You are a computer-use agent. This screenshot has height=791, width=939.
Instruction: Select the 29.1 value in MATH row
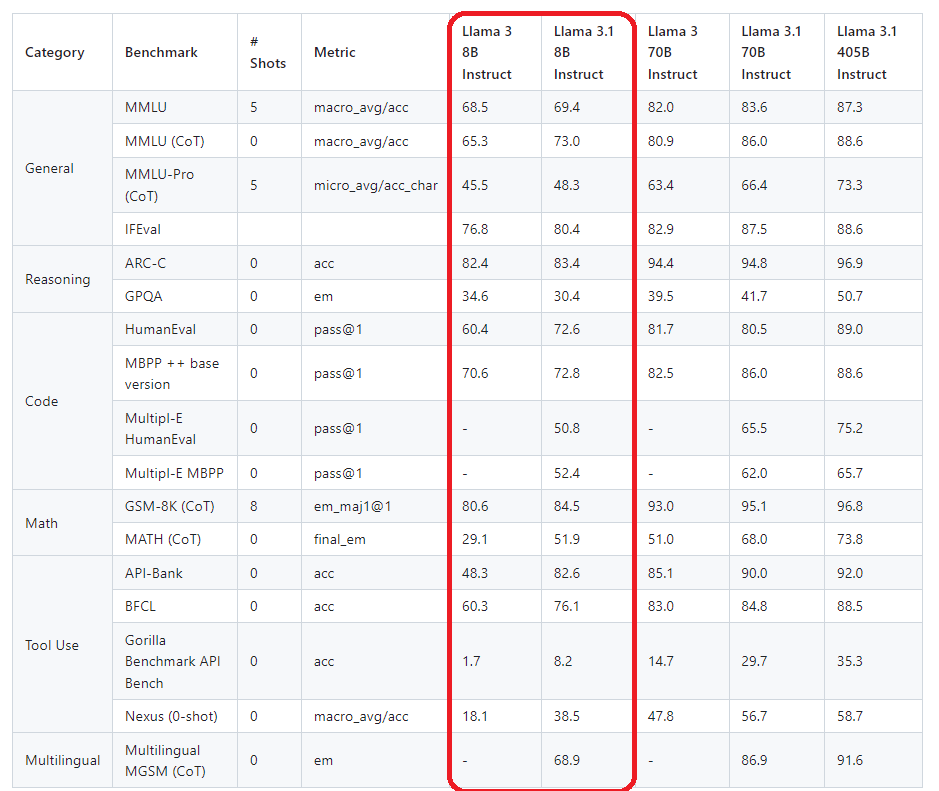(475, 540)
